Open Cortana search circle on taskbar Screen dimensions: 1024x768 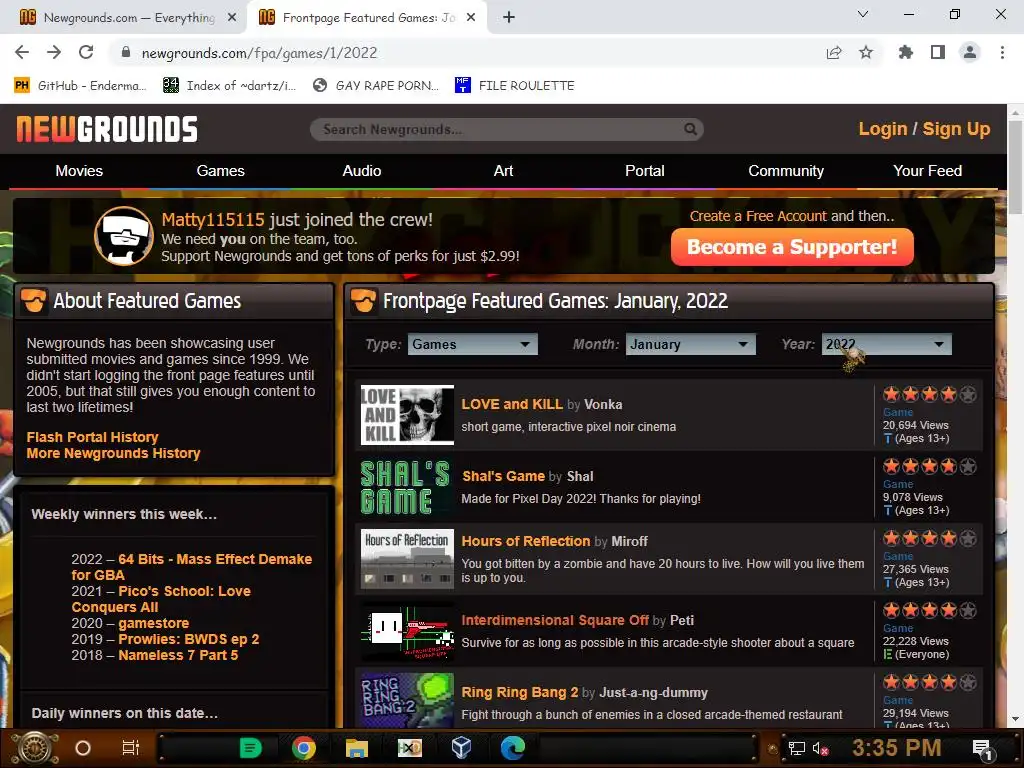pyautogui.click(x=83, y=748)
